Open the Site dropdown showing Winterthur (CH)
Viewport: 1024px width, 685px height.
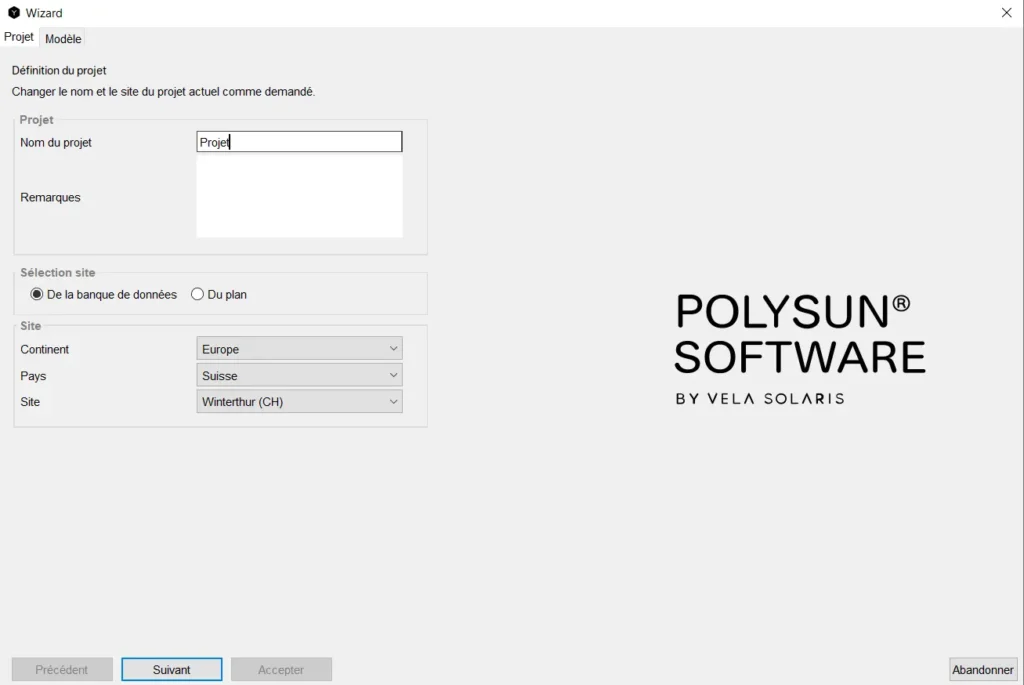coord(299,402)
